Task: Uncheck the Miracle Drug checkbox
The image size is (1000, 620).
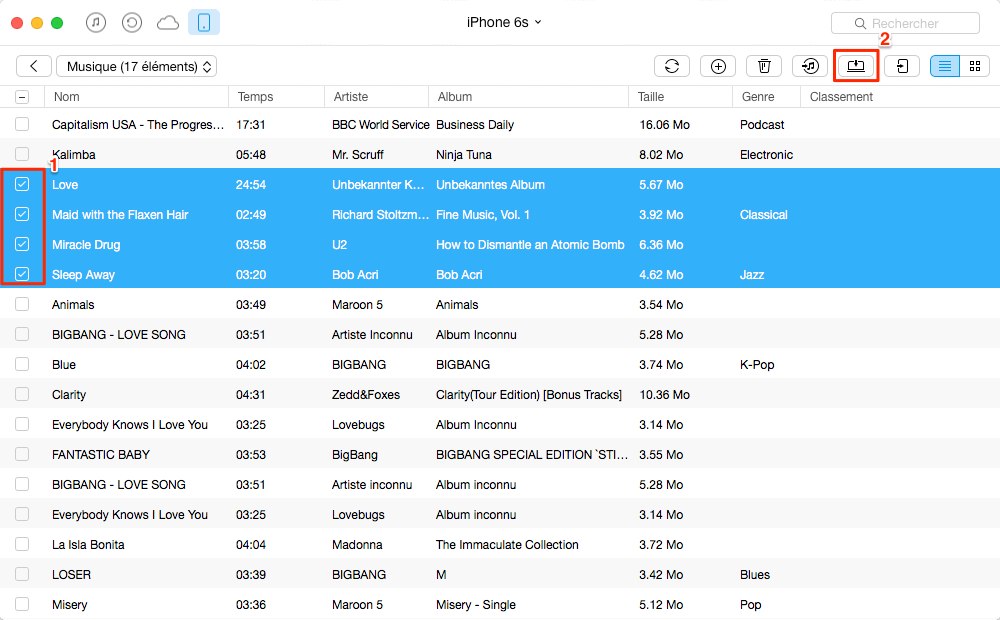Action: pos(22,244)
